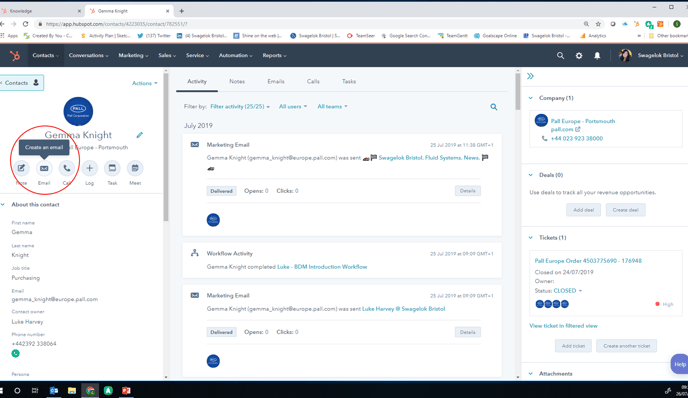Image resolution: width=688 pixels, height=398 pixels.
Task: Collapse the Deals (0) section
Action: [530, 175]
